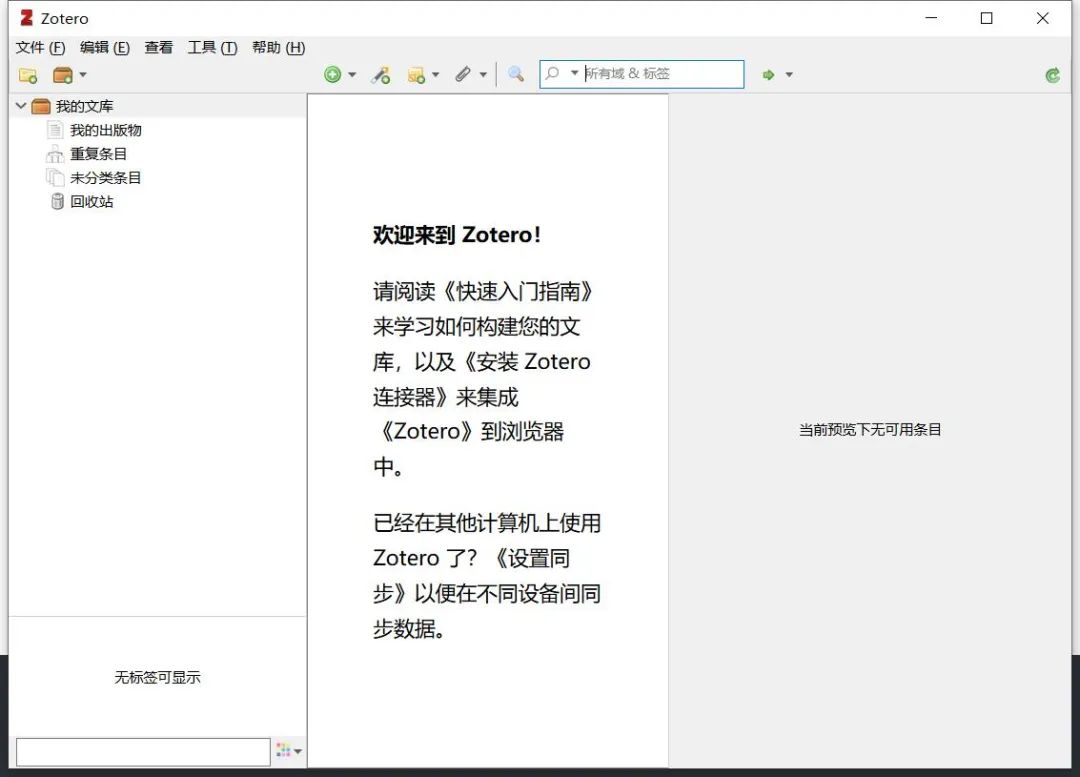Click the New Collection folder icon
Screen dimensions: 1080x777
28,75
